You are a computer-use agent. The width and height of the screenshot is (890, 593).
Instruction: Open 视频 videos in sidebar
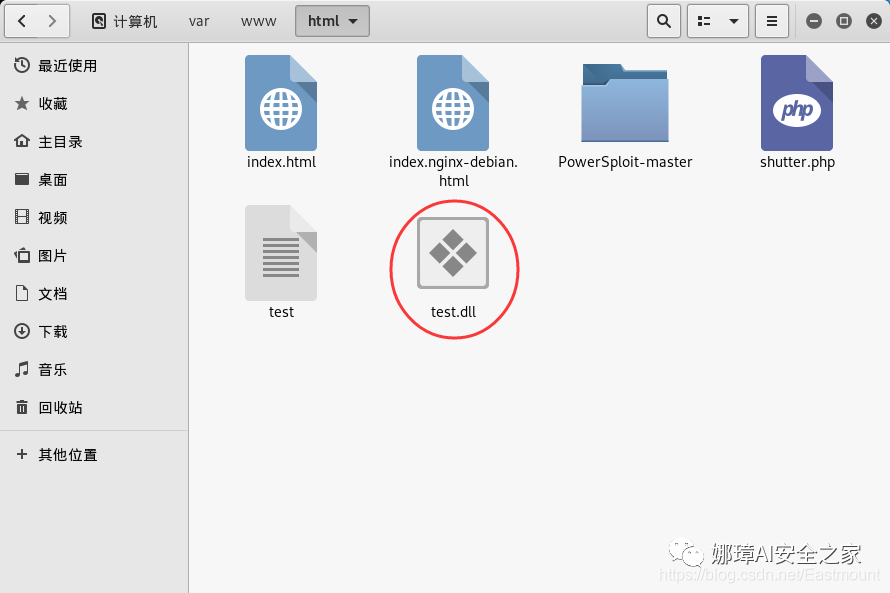(94, 217)
